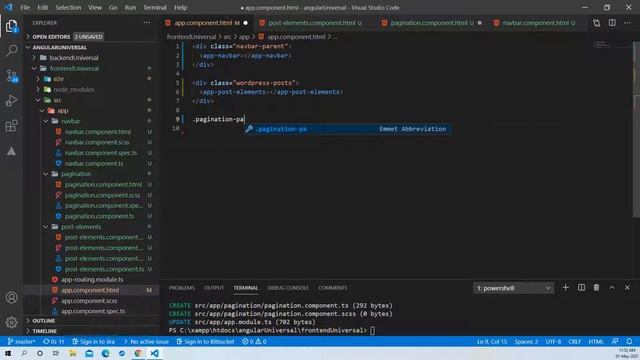Open Run and Debug view
This screenshot has height=360, width=640.
pyautogui.click(x=11, y=100)
